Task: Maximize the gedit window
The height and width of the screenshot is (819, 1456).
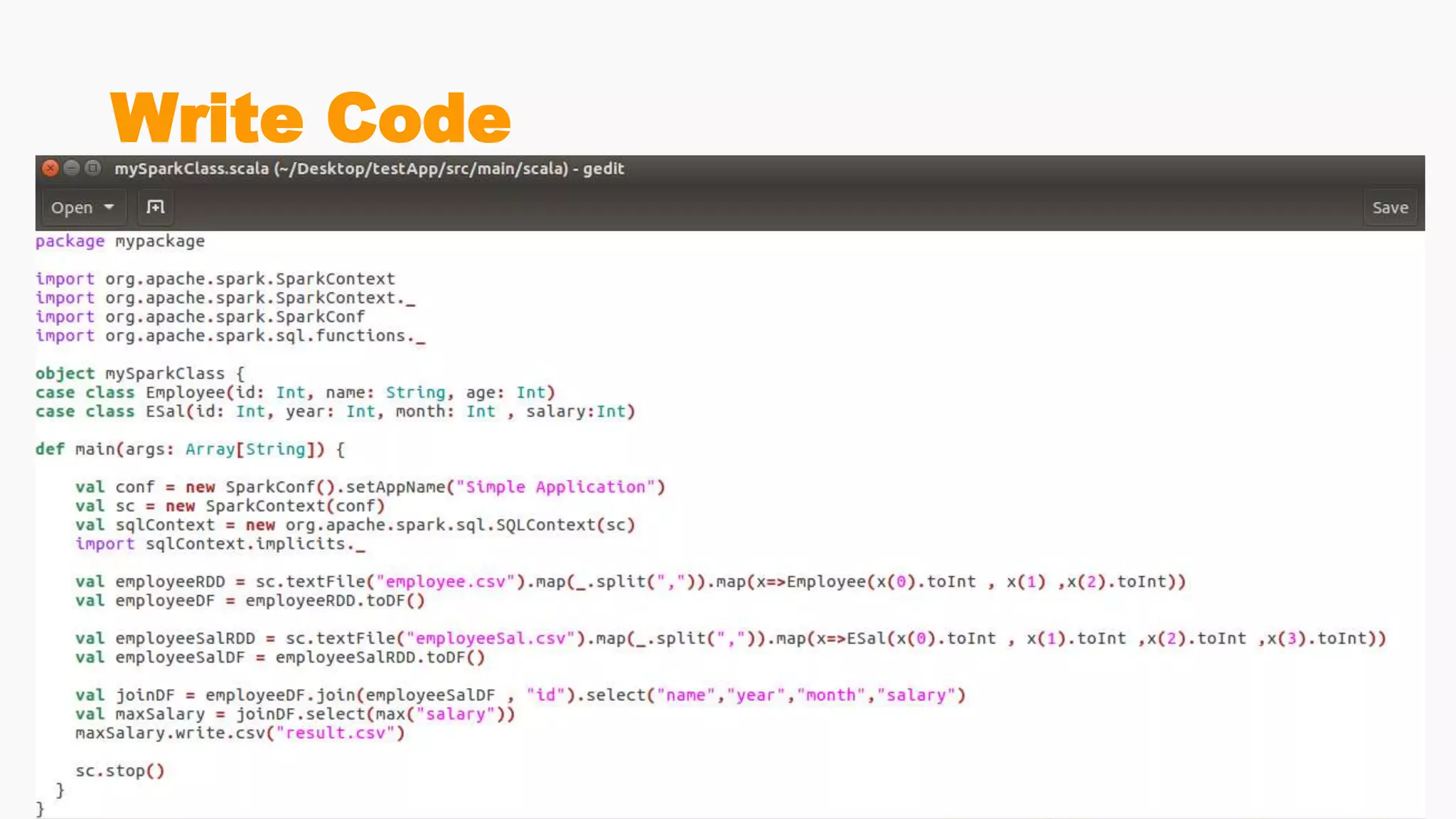Action: point(92,168)
